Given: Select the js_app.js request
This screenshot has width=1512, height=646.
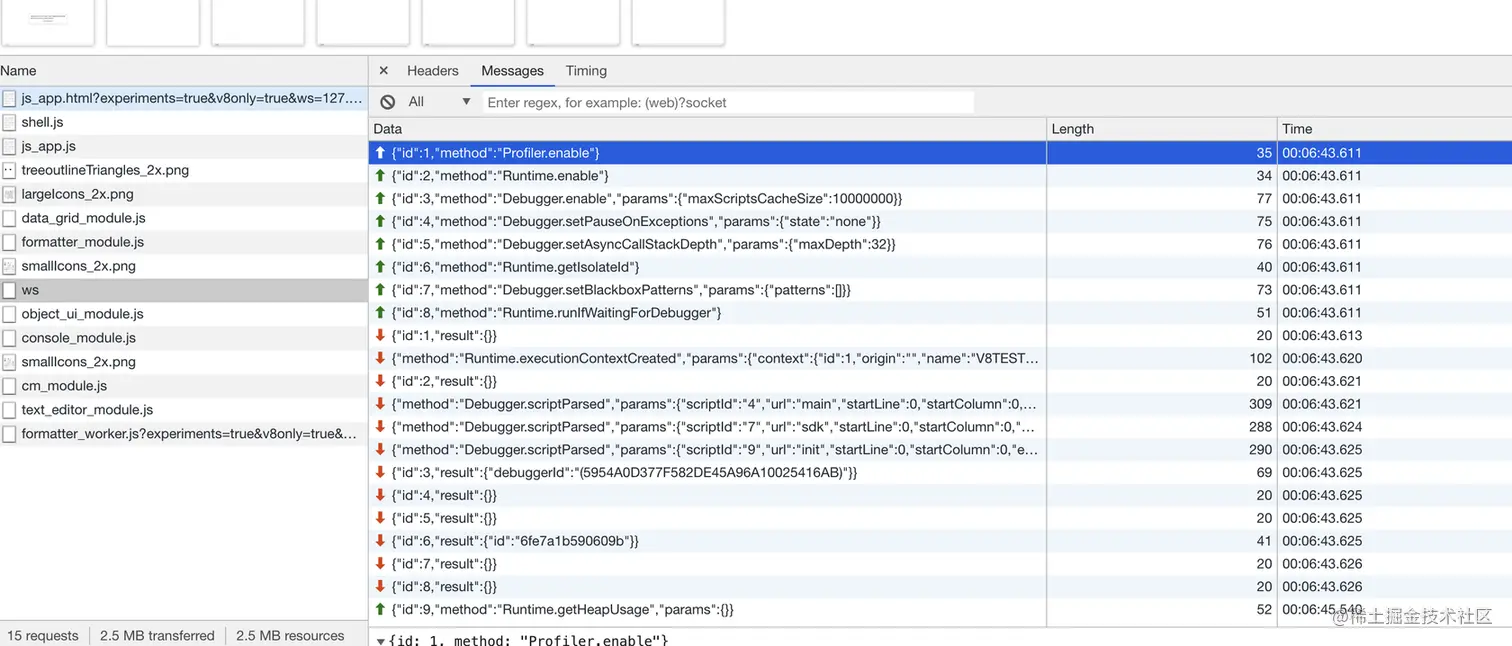Looking at the screenshot, I should [x=184, y=146].
